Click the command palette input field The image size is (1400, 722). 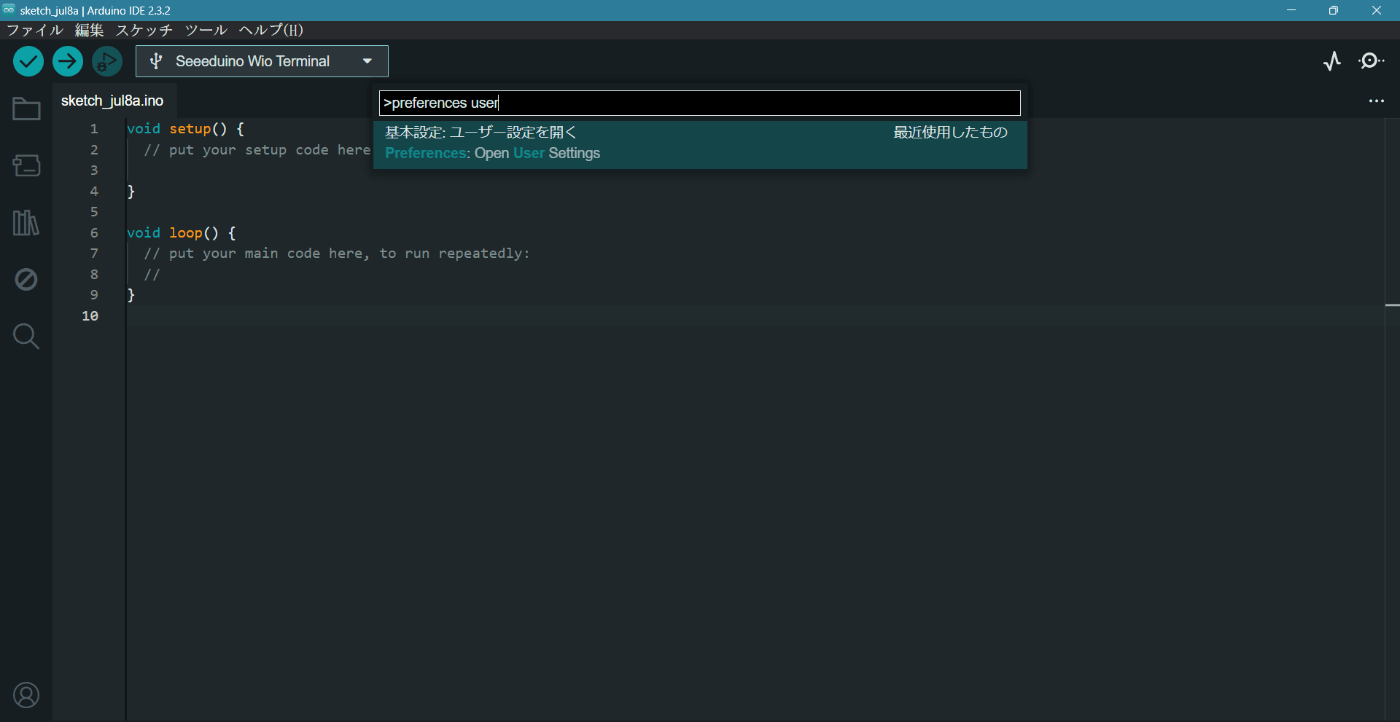700,103
